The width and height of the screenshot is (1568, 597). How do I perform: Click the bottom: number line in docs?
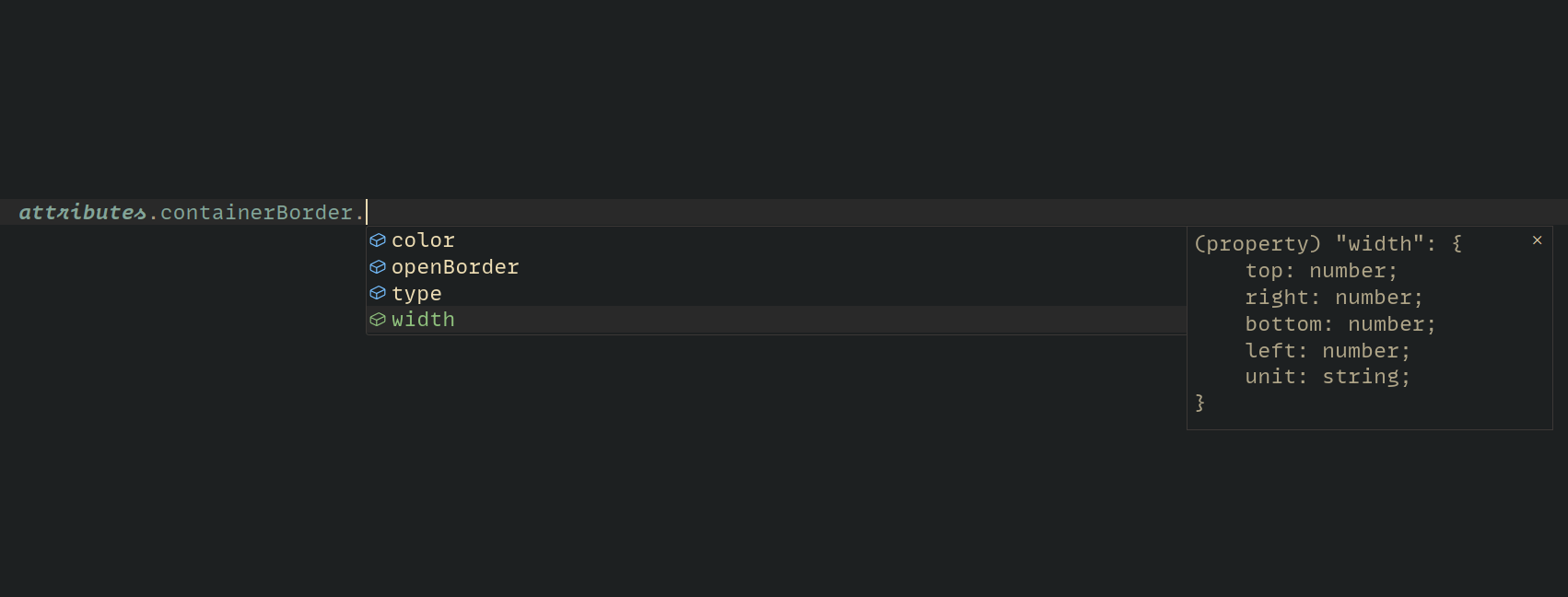1340,324
